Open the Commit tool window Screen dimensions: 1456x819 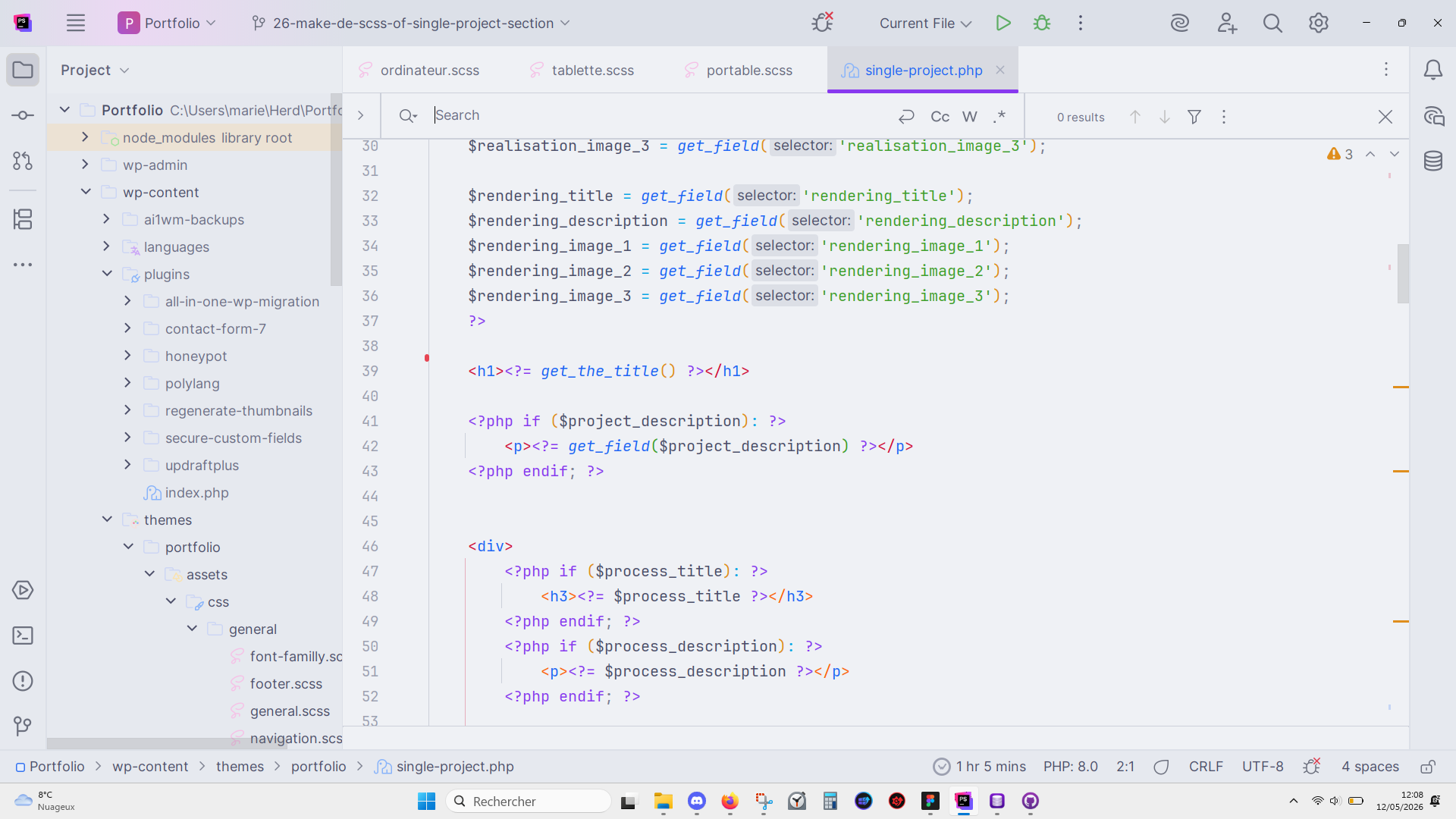click(x=23, y=115)
